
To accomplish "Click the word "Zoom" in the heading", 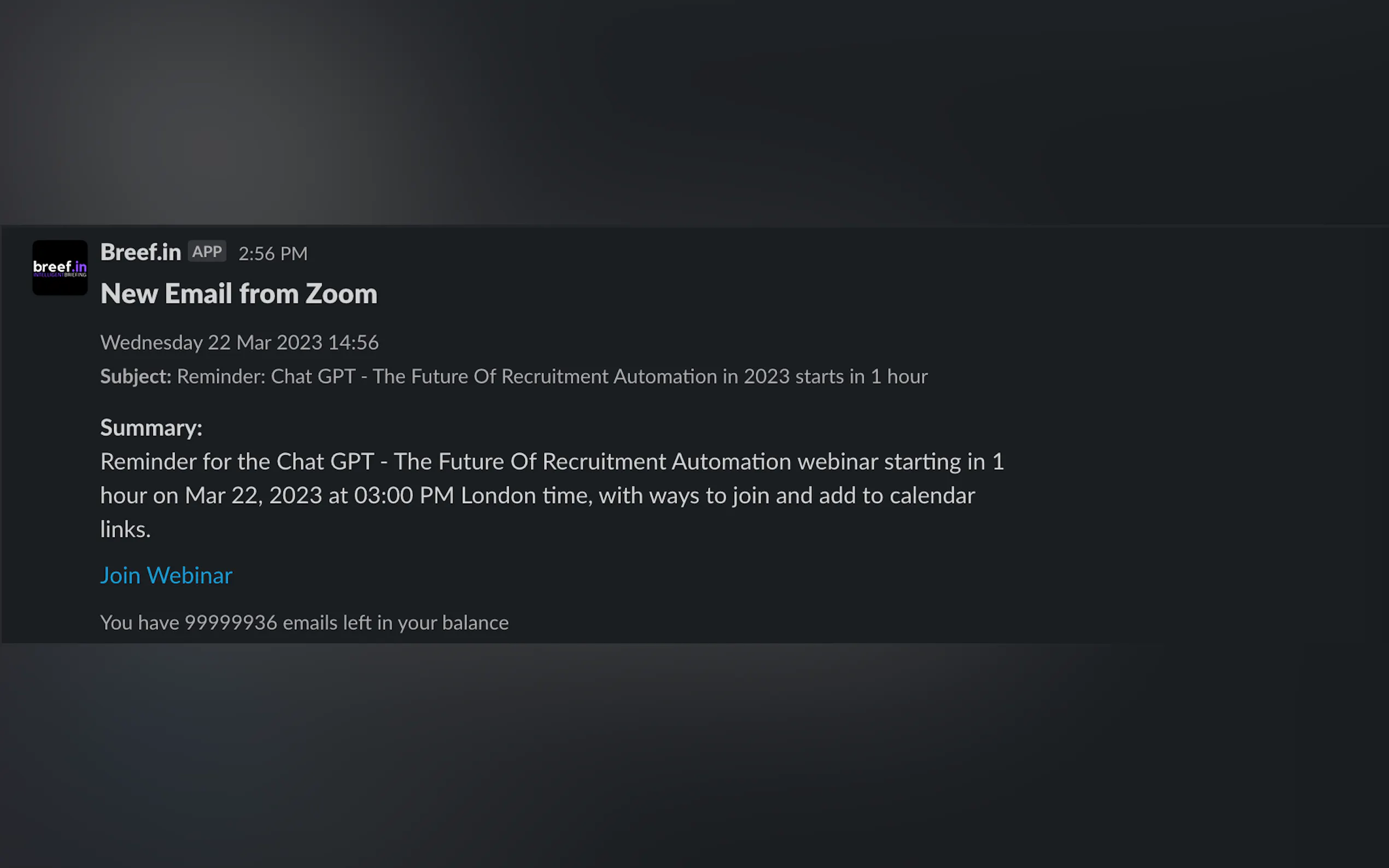I will (x=341, y=294).
